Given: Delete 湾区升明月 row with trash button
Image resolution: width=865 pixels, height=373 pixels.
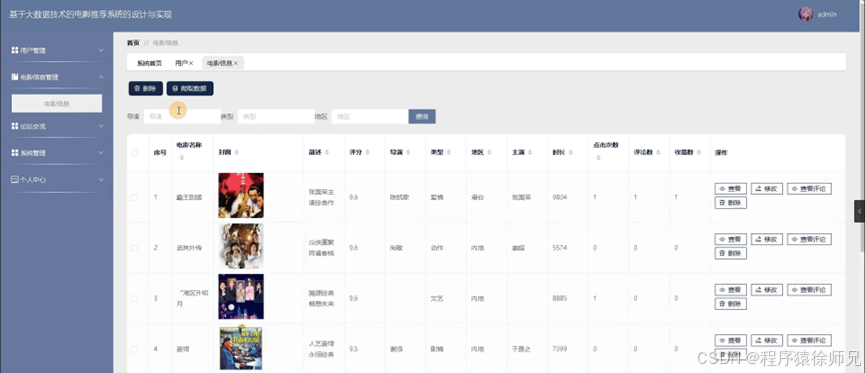Looking at the screenshot, I should [x=730, y=303].
